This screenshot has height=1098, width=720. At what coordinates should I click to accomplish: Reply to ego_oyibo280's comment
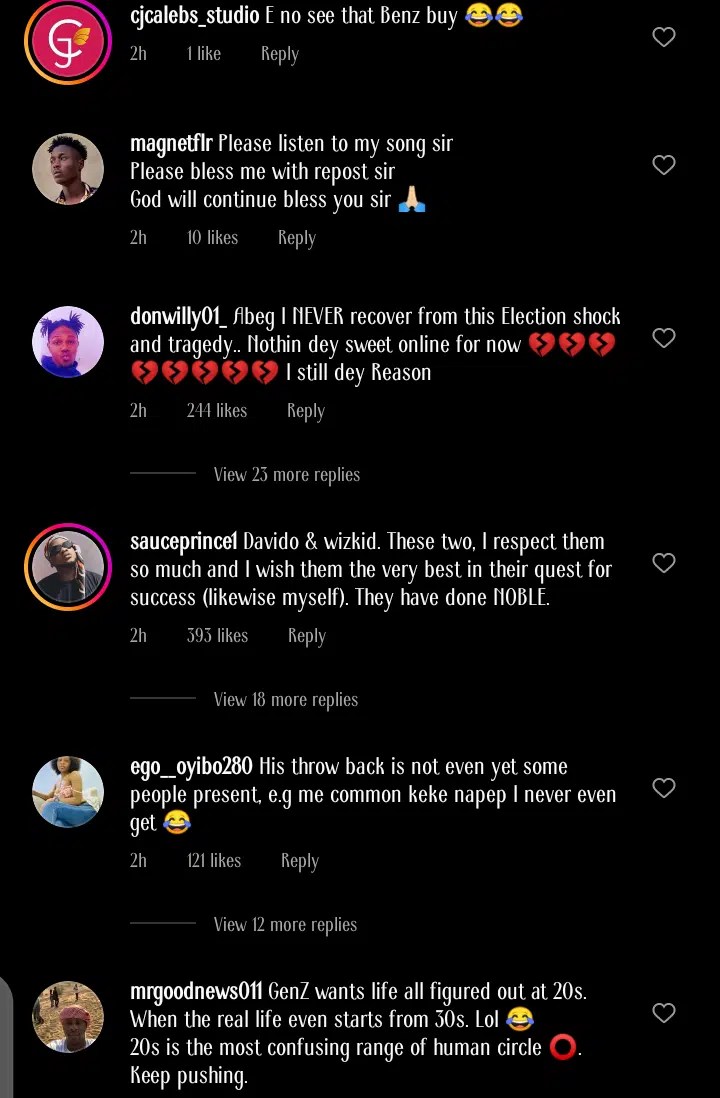tap(299, 861)
